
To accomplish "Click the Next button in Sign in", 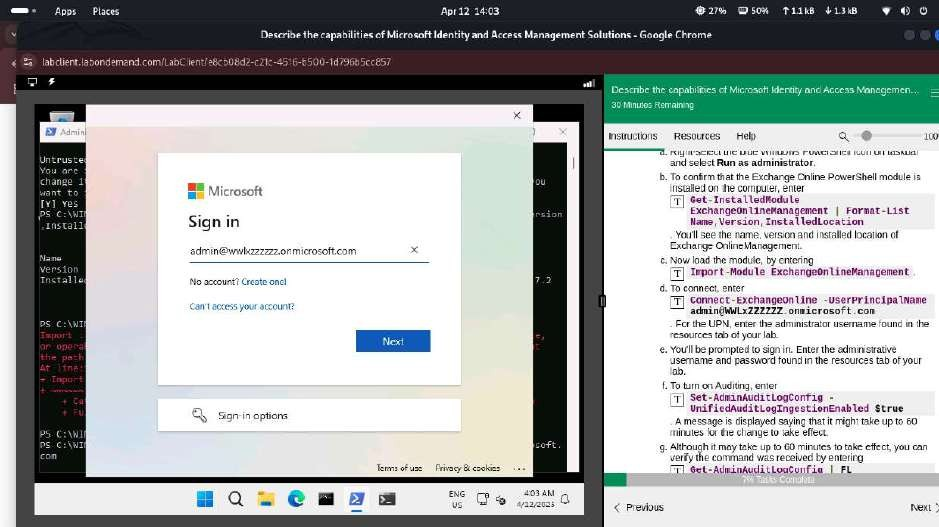I will tap(393, 341).
